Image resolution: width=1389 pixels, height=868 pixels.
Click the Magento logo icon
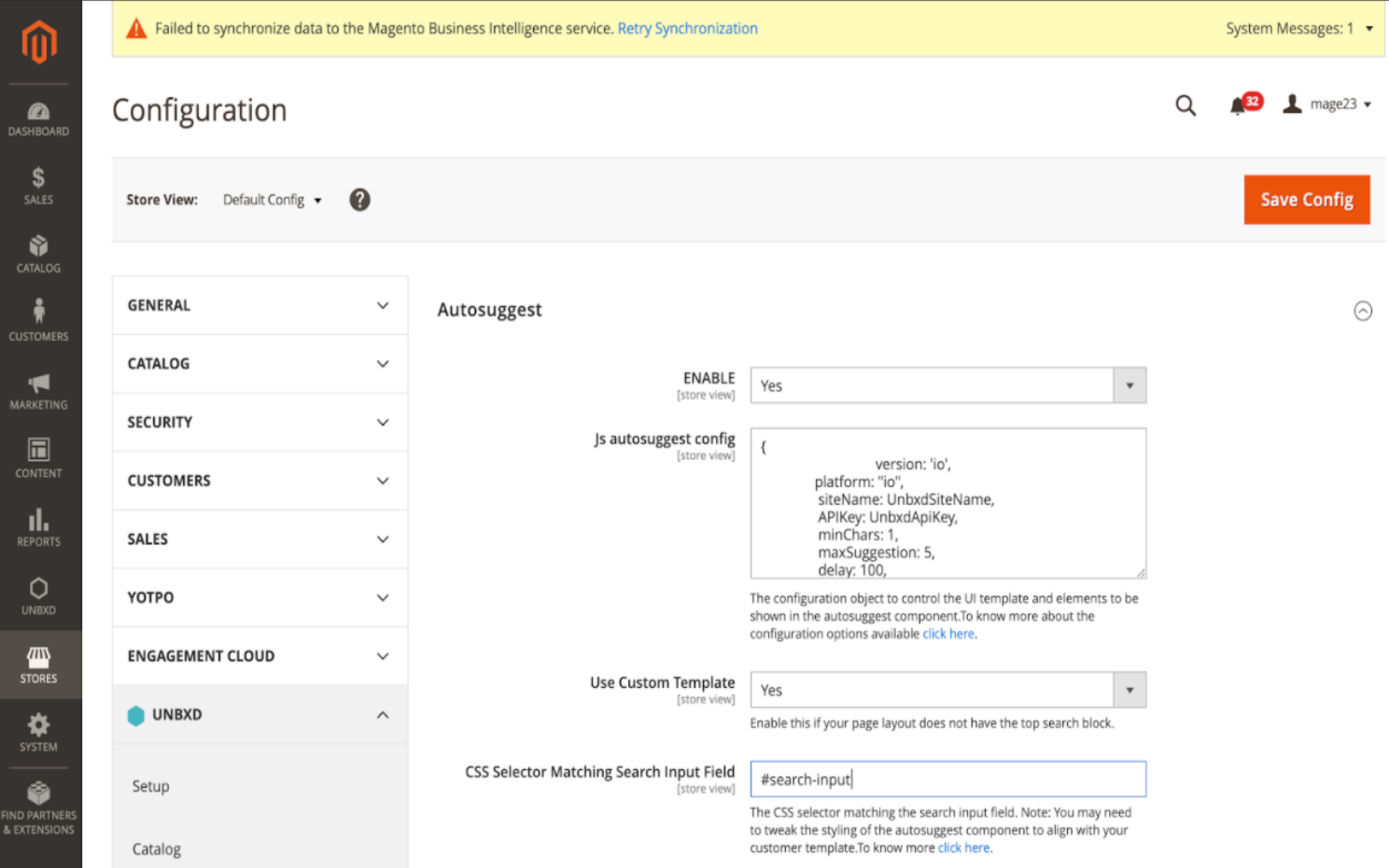point(39,42)
